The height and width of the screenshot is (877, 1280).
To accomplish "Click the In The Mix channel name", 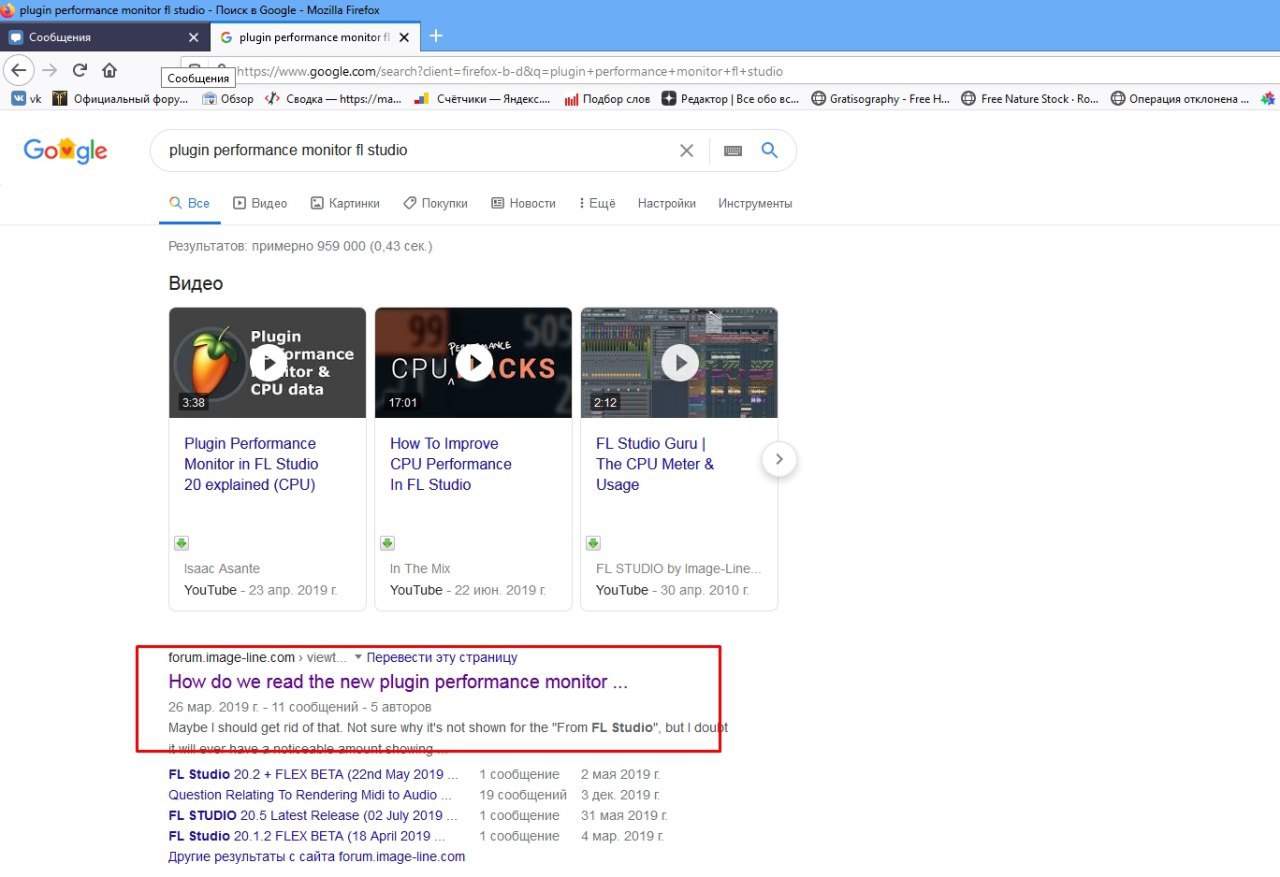I will tap(420, 569).
